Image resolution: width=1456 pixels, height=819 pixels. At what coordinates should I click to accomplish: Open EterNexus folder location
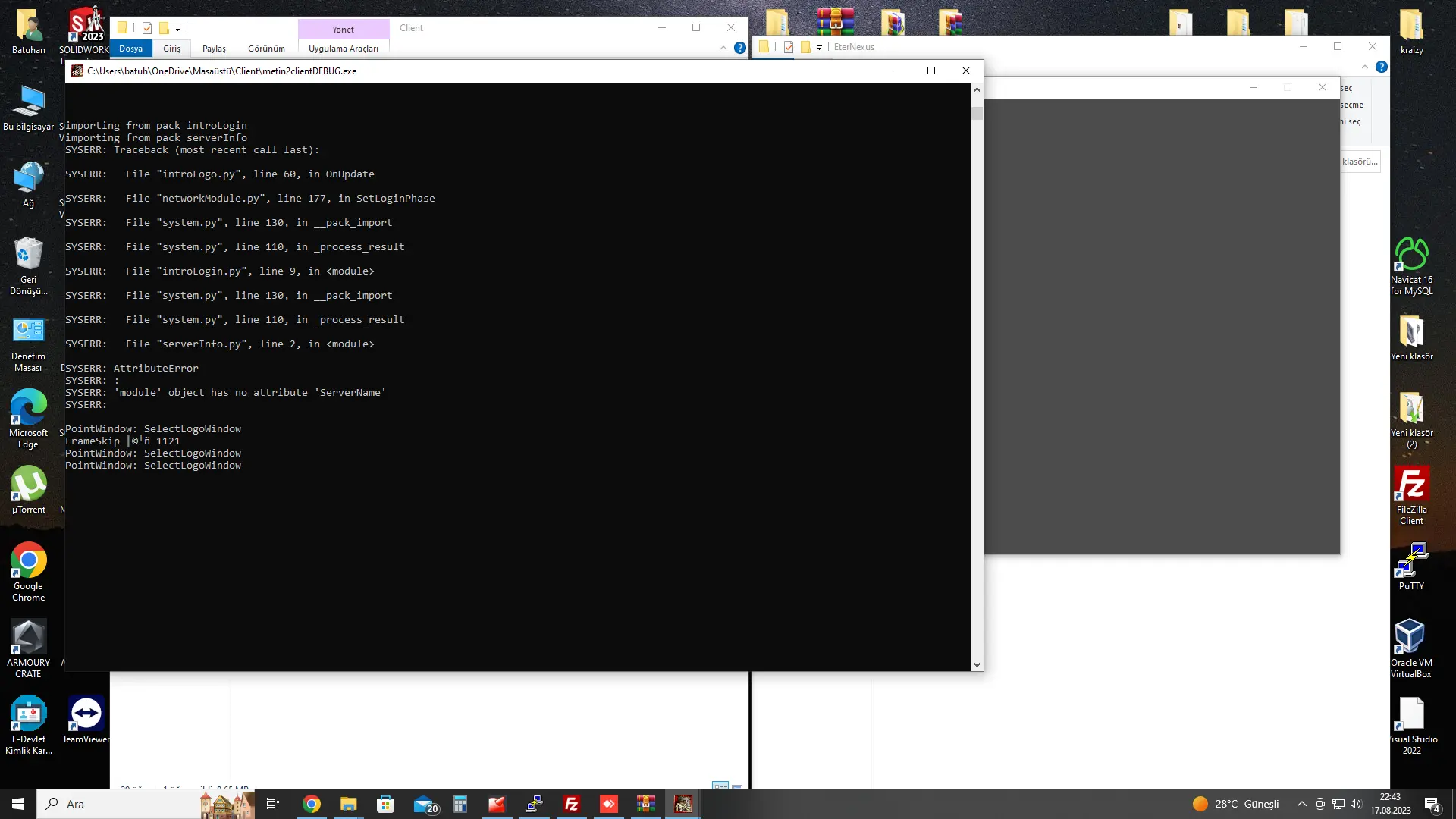[855, 46]
